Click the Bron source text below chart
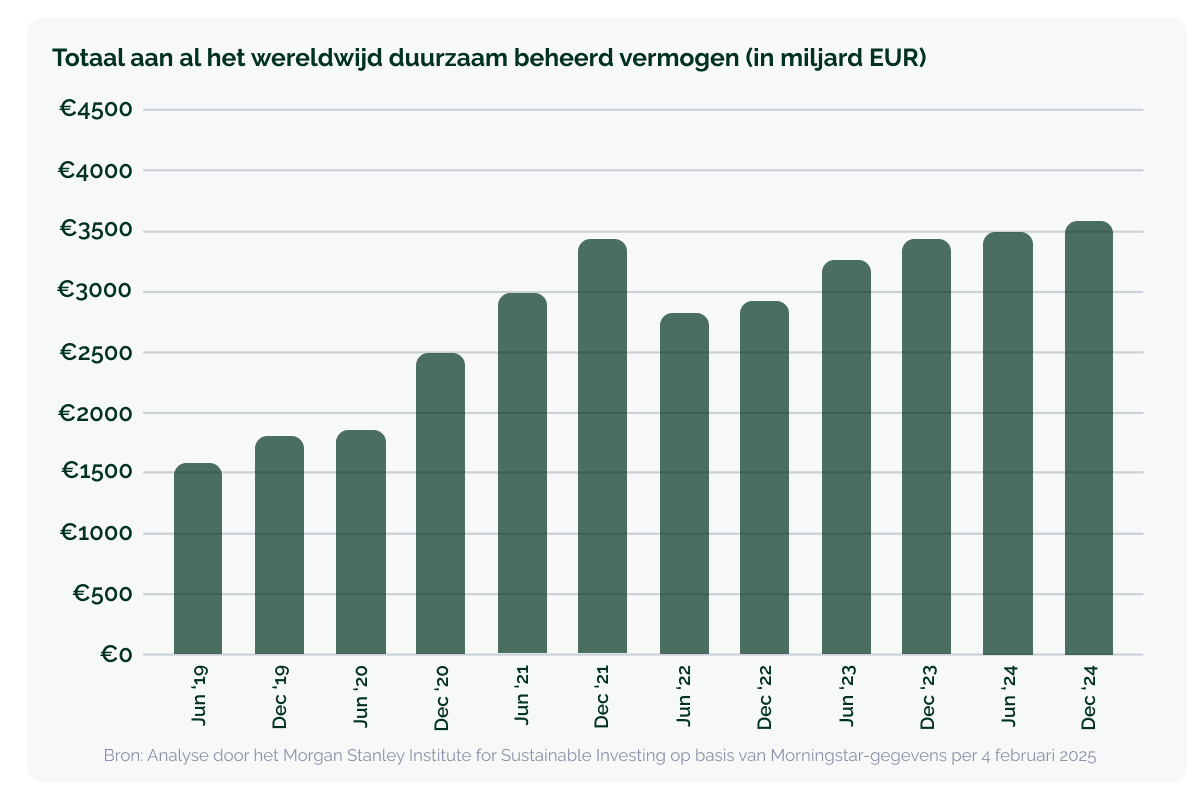This screenshot has height=800, width=1200. pos(600,757)
